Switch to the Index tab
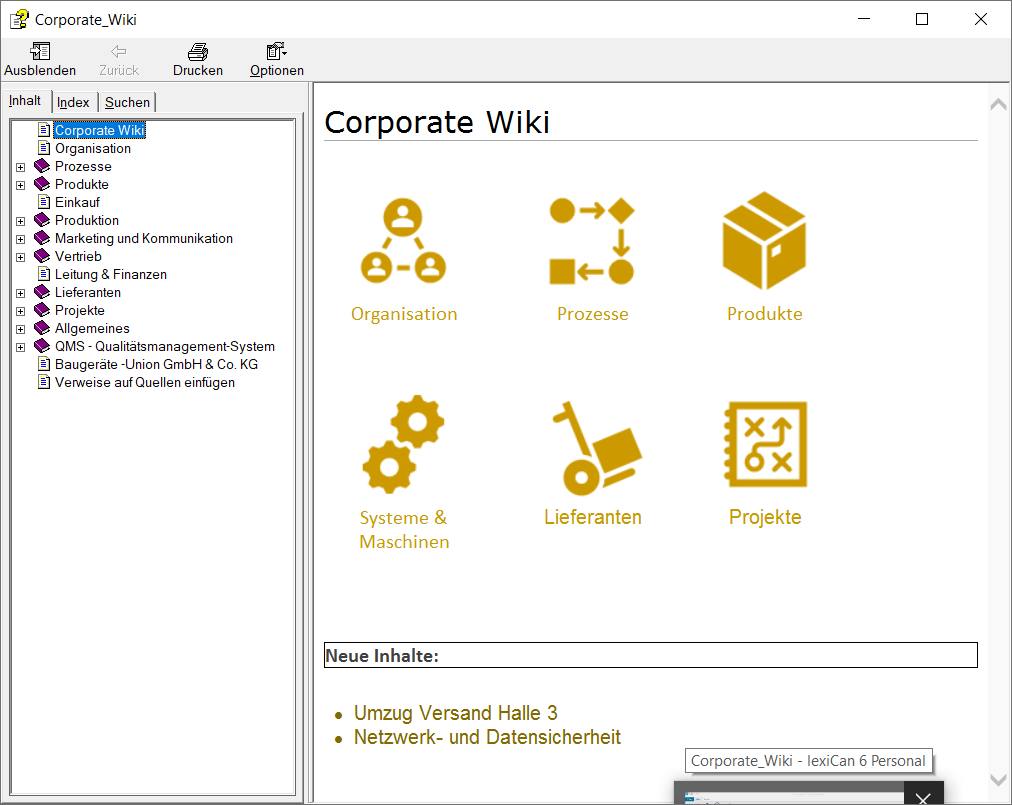The image size is (1012, 805). 73,102
